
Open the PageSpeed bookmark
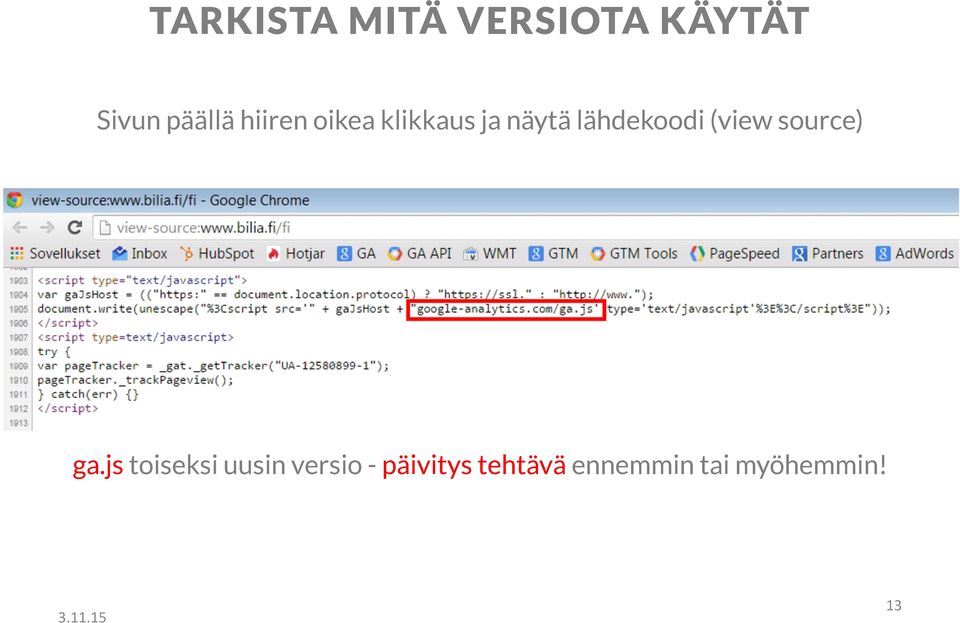735,253
